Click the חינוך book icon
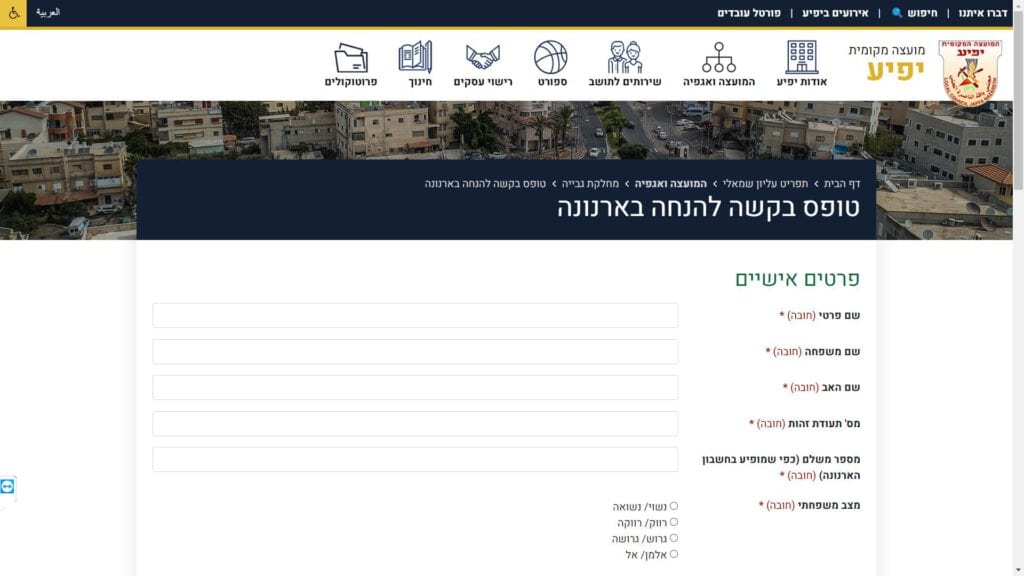The height and width of the screenshot is (576, 1024). click(x=415, y=57)
